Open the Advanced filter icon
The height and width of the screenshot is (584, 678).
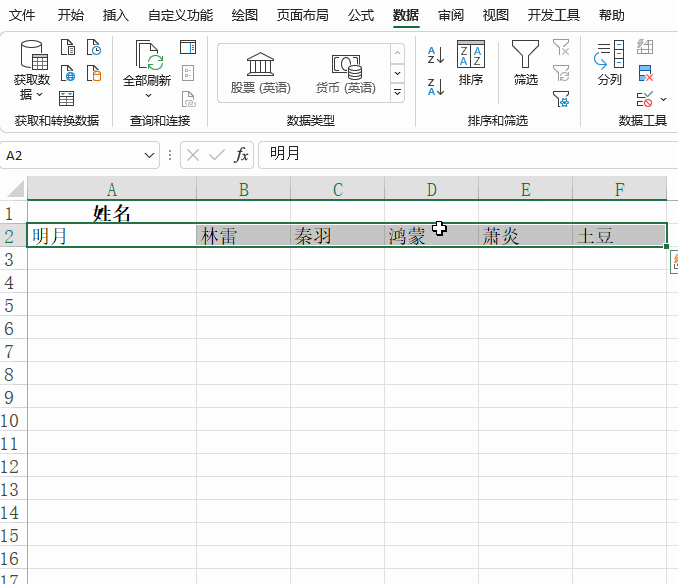point(561,99)
